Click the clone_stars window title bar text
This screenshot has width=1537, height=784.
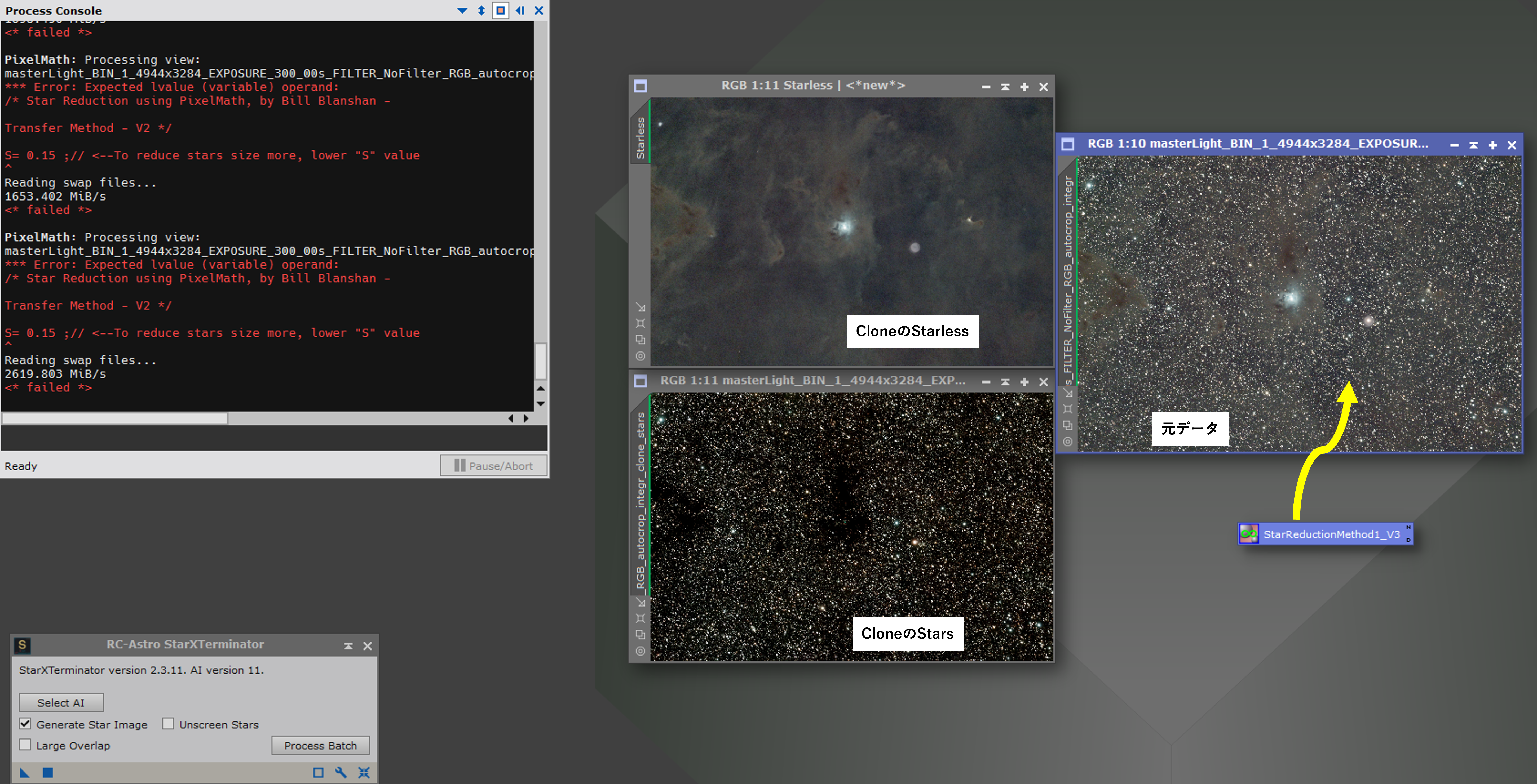pos(813,380)
